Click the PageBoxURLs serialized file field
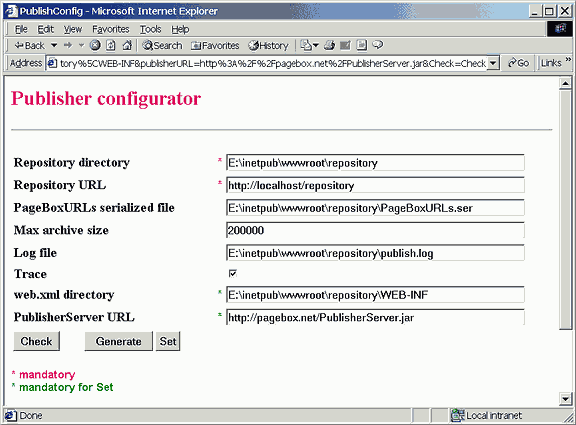The image size is (576, 425). pyautogui.click(x=375, y=208)
